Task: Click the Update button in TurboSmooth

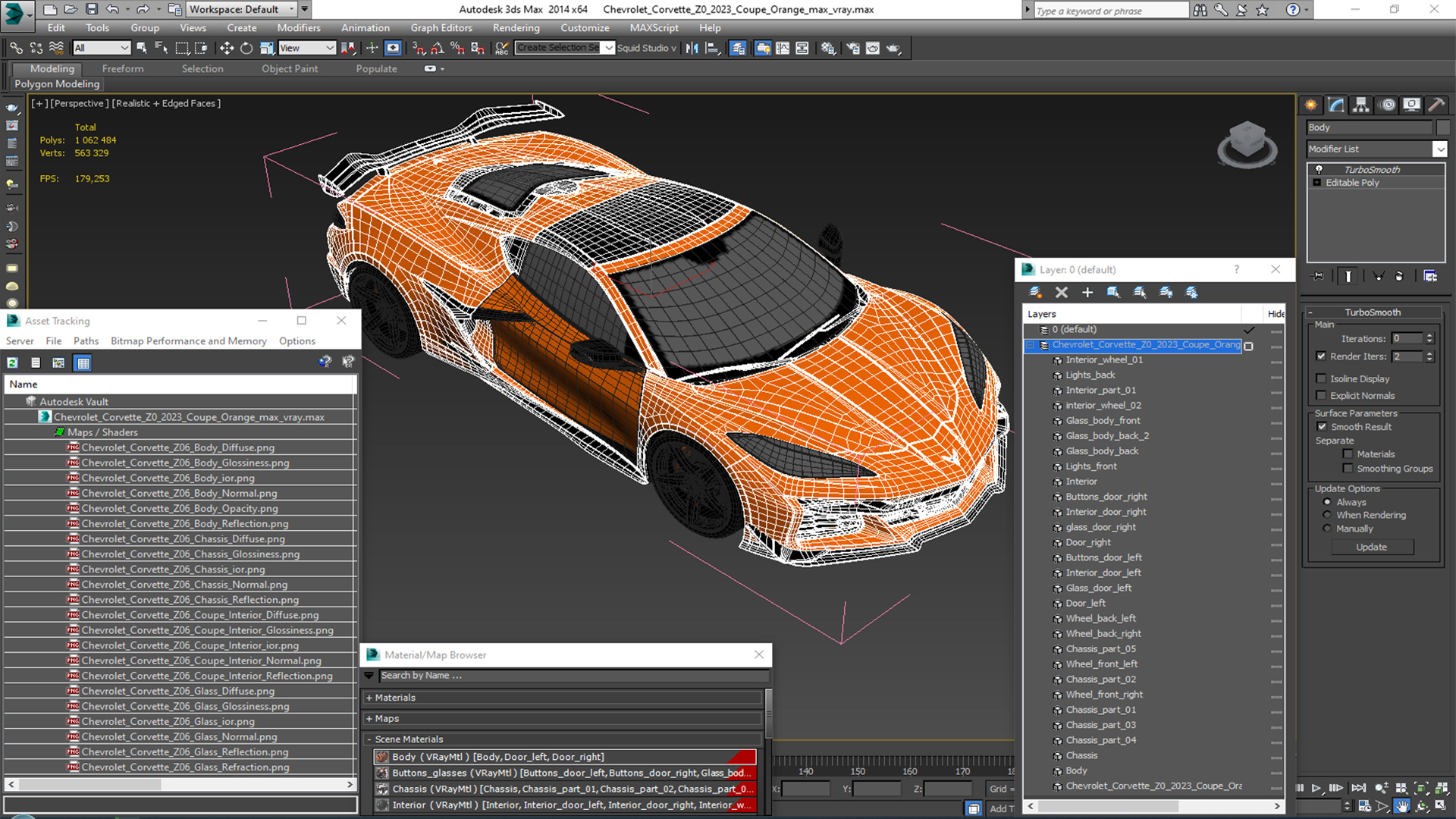Action: (x=1372, y=547)
